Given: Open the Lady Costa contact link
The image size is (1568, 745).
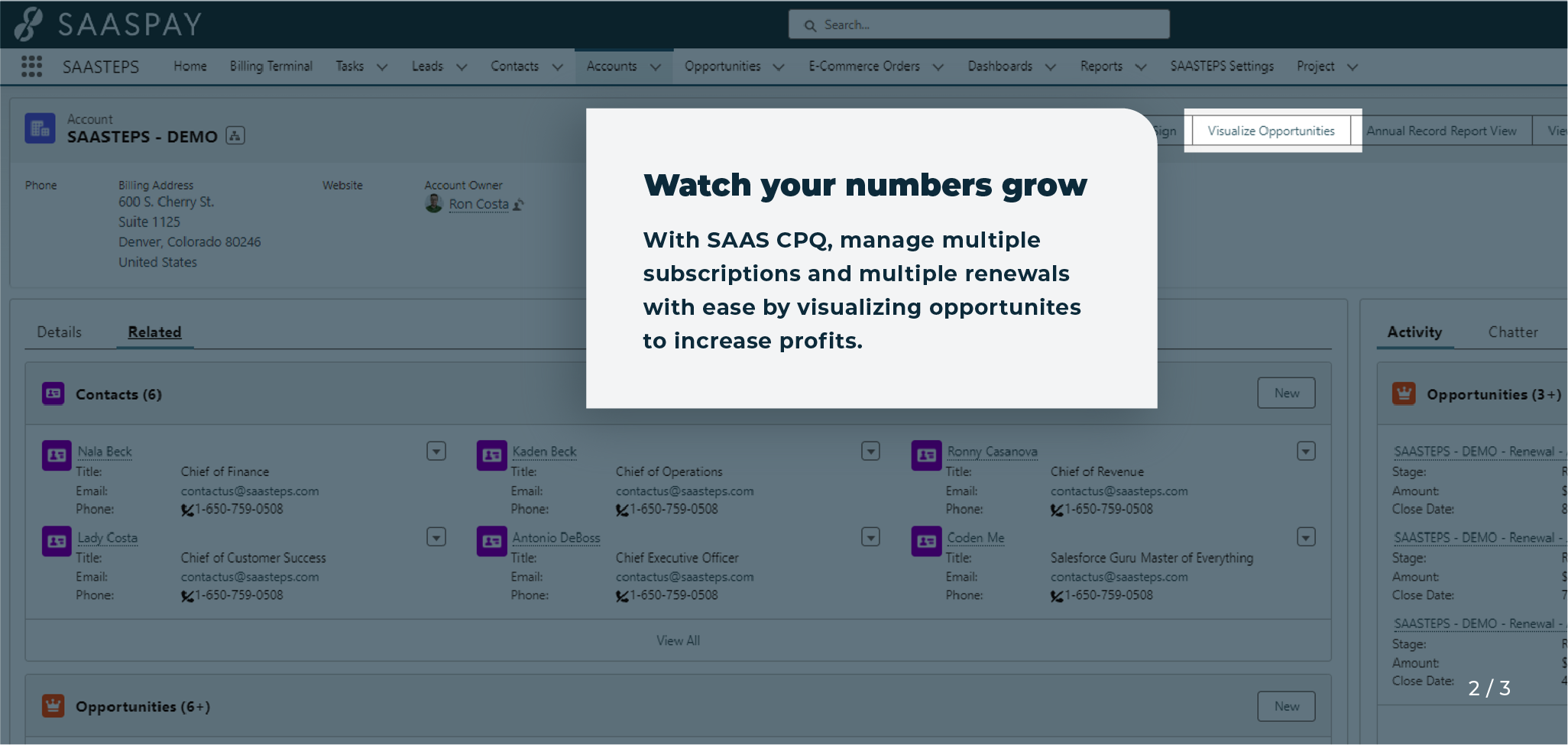Looking at the screenshot, I should [108, 538].
